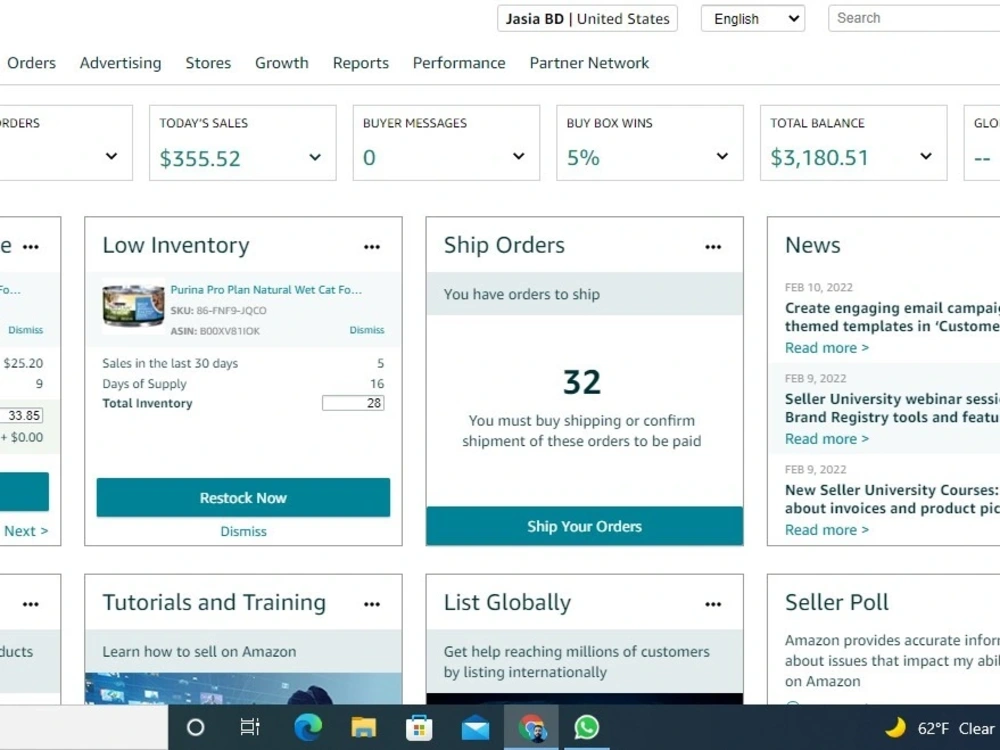The height and width of the screenshot is (750, 1000).
Task: Expand the Total Balance dropdown
Action: [x=925, y=156]
